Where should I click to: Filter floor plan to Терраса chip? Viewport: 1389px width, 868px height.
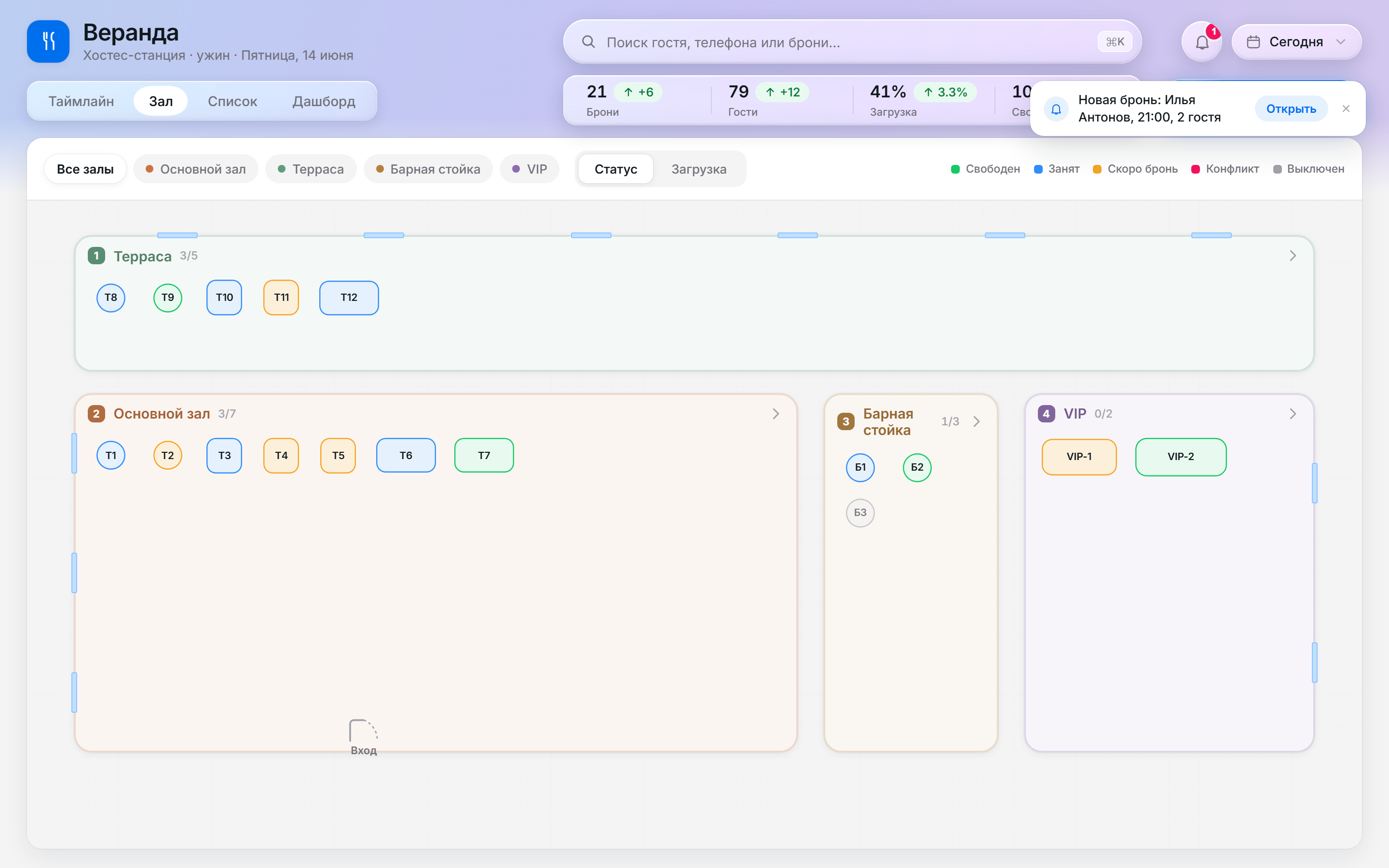tap(311, 169)
